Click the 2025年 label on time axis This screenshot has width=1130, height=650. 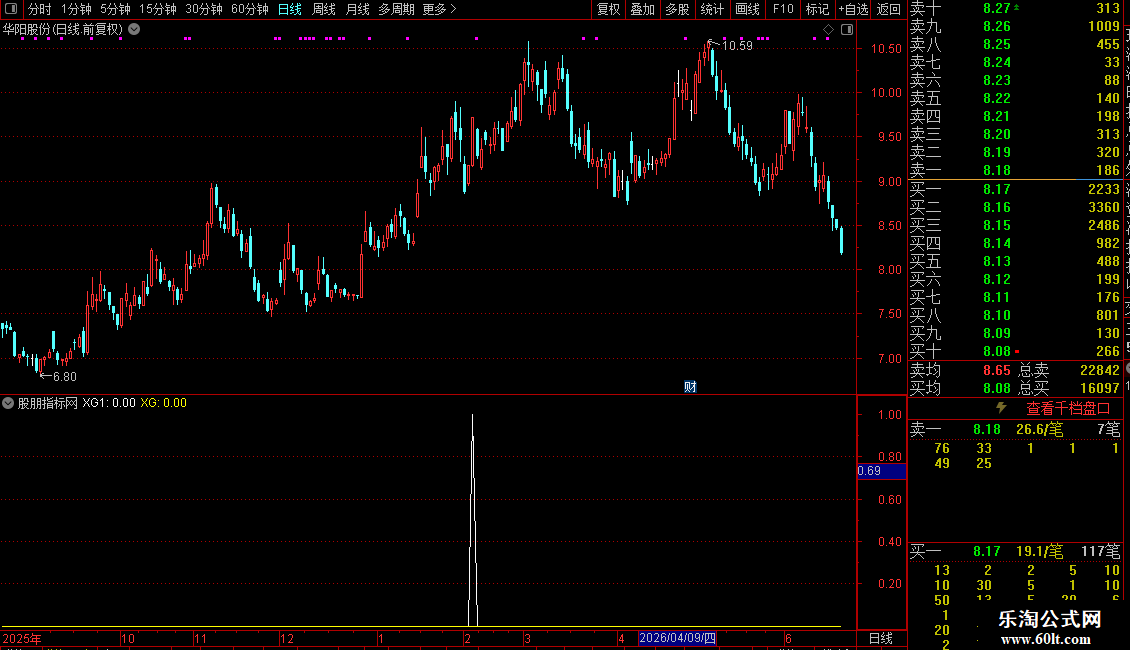point(22,638)
